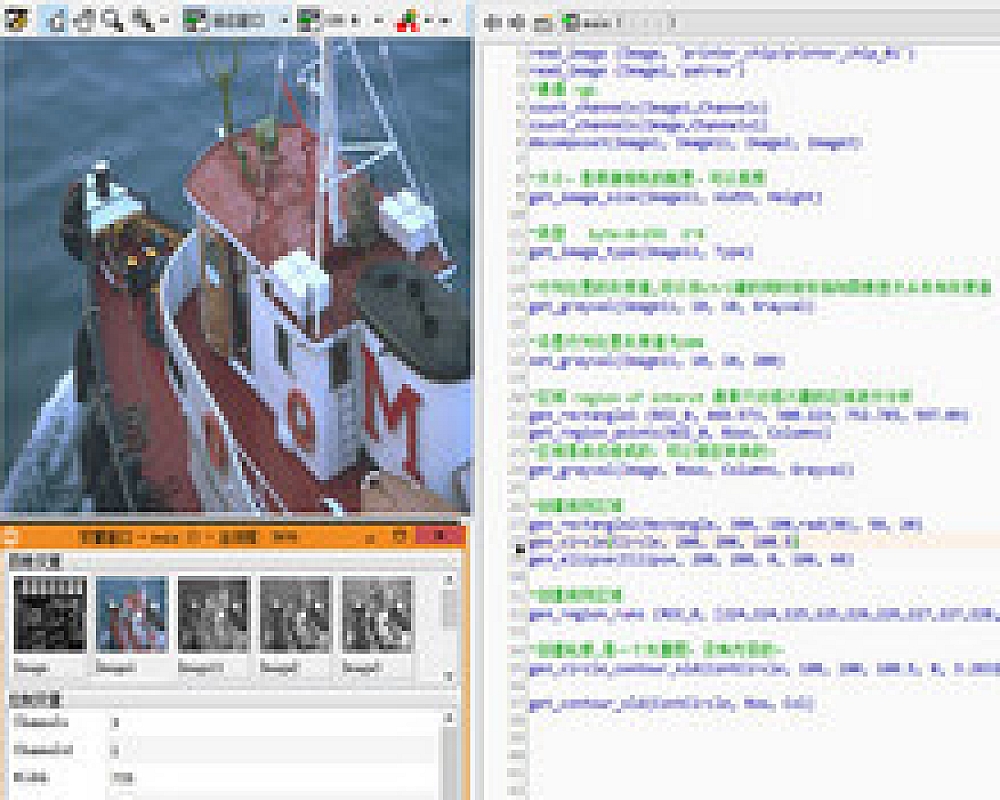Go back with program window left arrow

(x=493, y=21)
